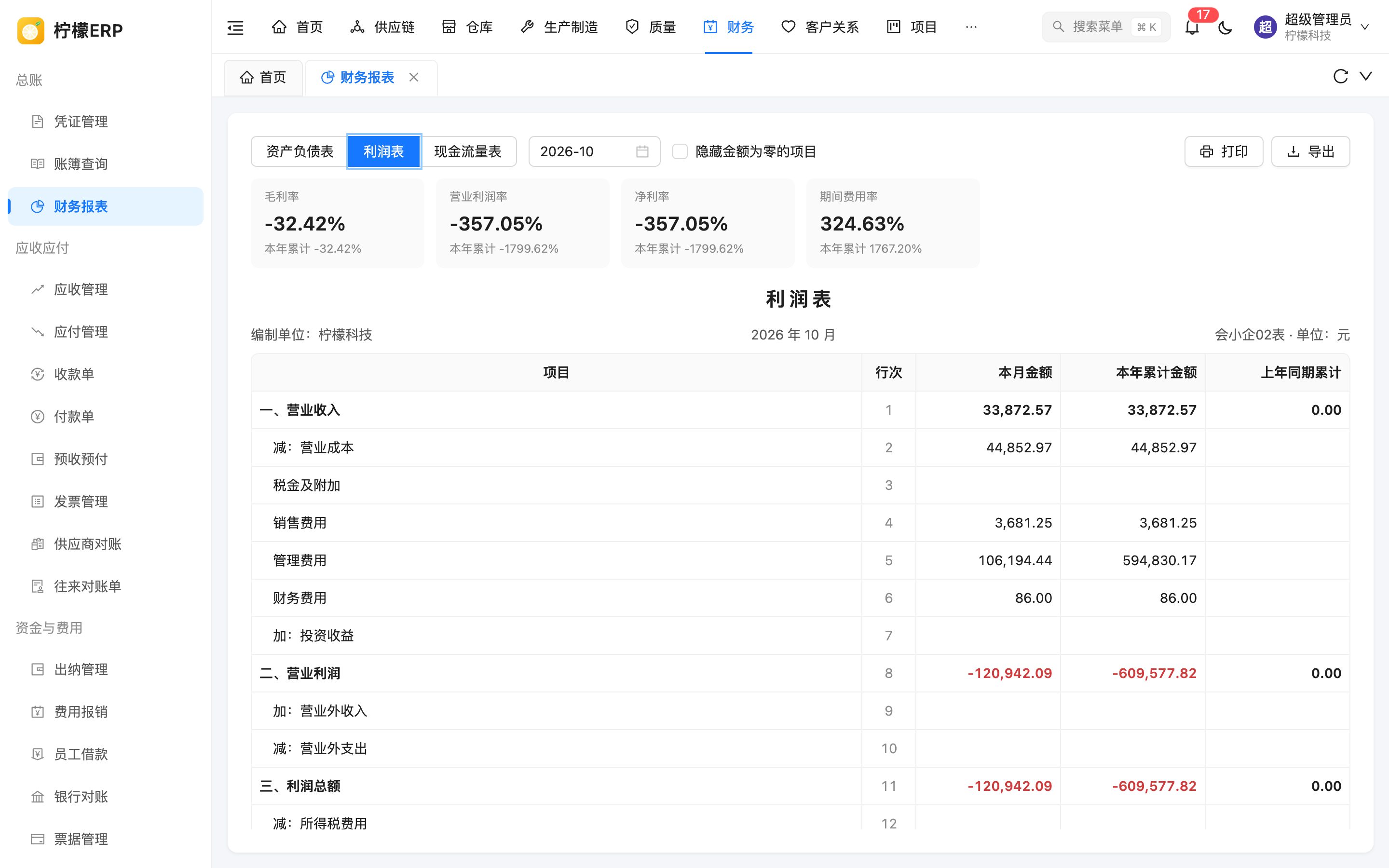
Task: Open 财务 top menu
Action: click(x=728, y=27)
